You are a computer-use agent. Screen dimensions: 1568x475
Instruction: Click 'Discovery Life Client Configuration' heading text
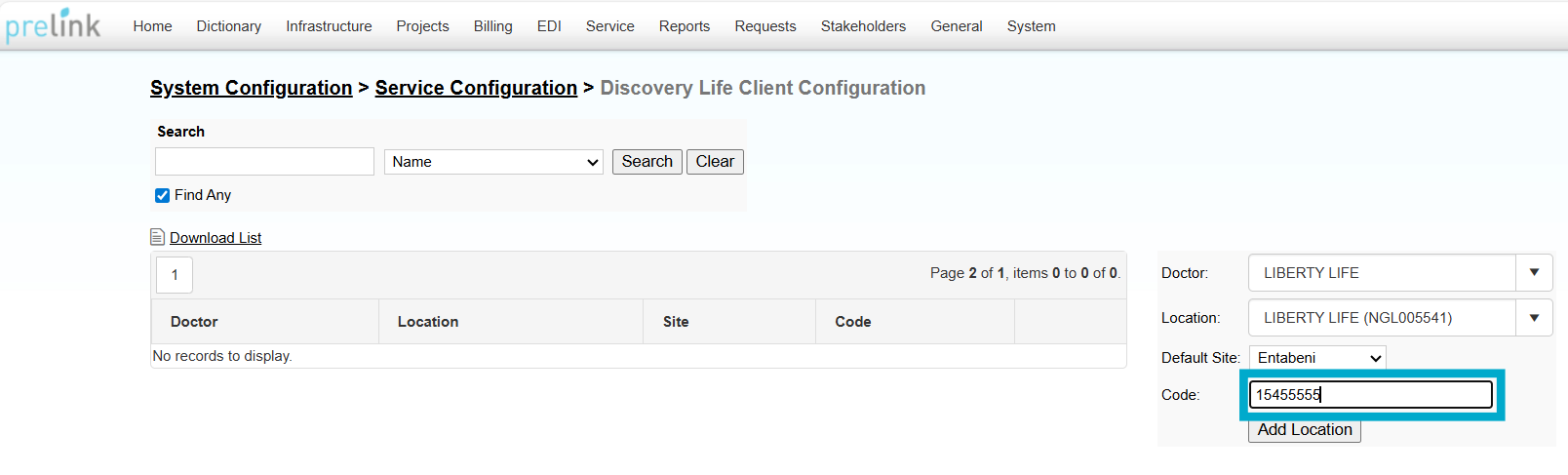point(763,88)
